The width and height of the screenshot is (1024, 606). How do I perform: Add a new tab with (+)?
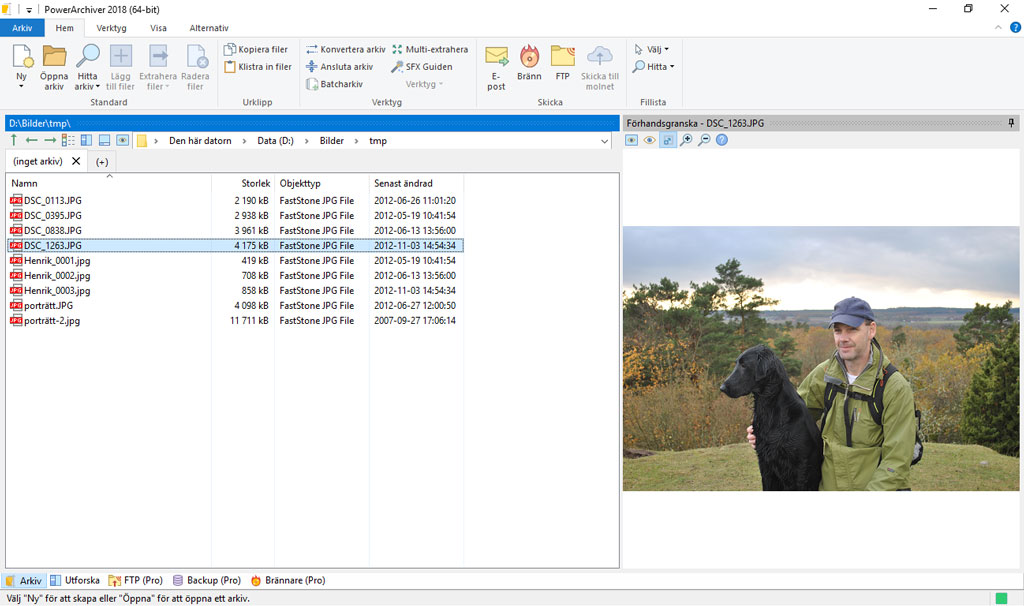[x=102, y=162]
